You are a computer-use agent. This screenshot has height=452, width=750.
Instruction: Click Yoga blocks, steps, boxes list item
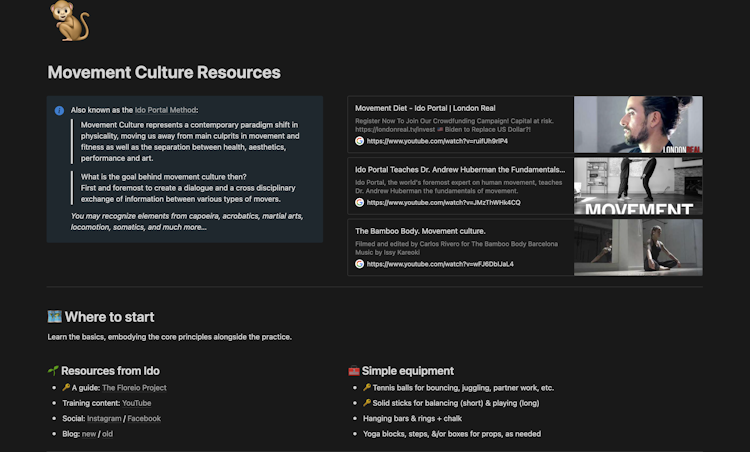[452, 434]
